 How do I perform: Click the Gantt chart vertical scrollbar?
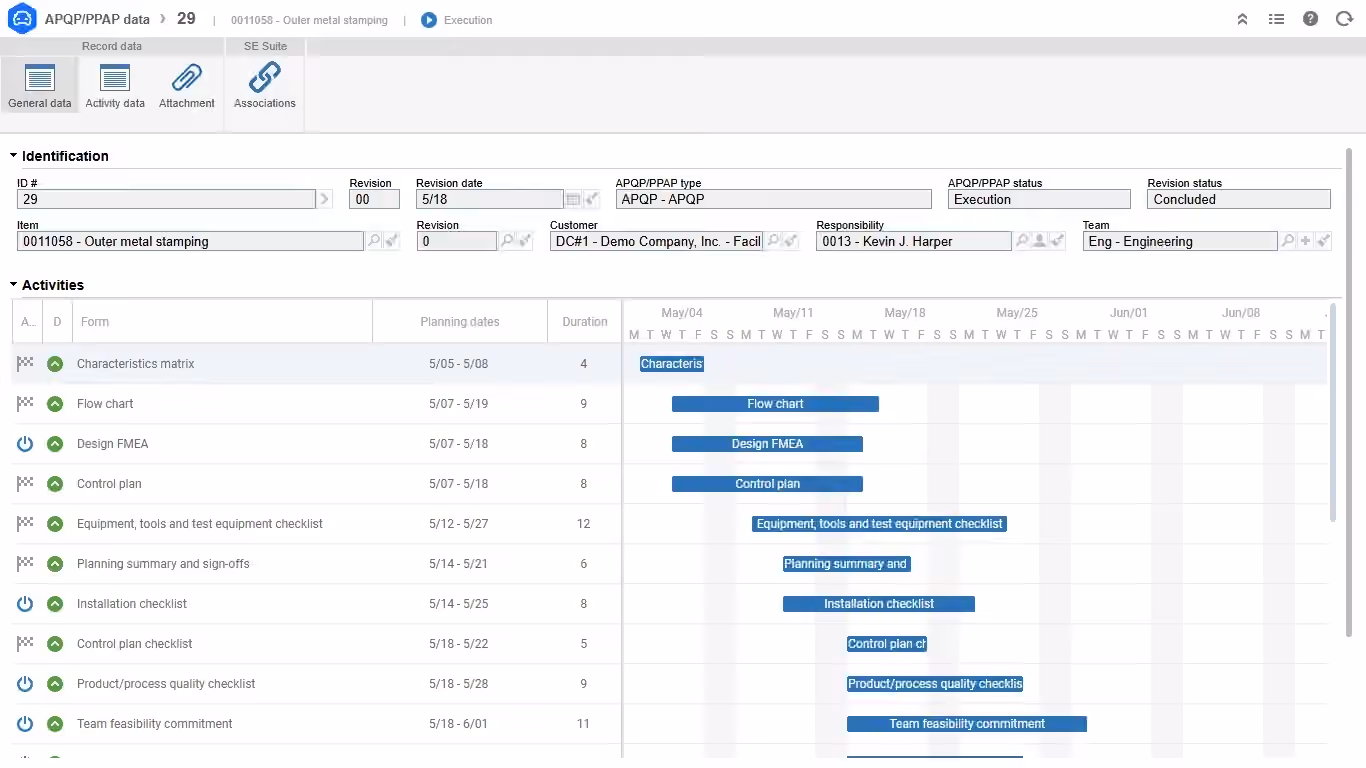click(1332, 410)
